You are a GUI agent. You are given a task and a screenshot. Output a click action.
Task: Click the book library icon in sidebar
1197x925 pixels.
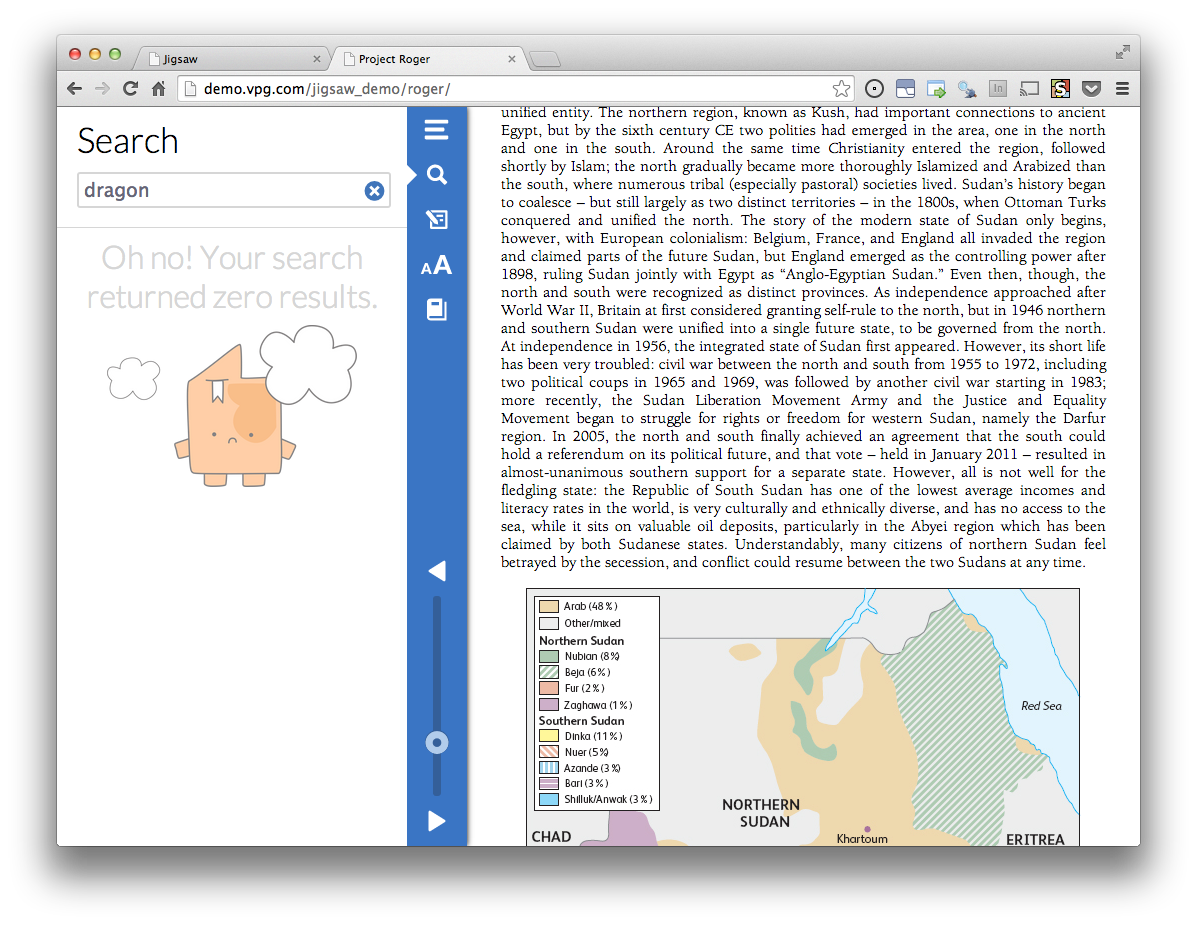pyautogui.click(x=436, y=310)
